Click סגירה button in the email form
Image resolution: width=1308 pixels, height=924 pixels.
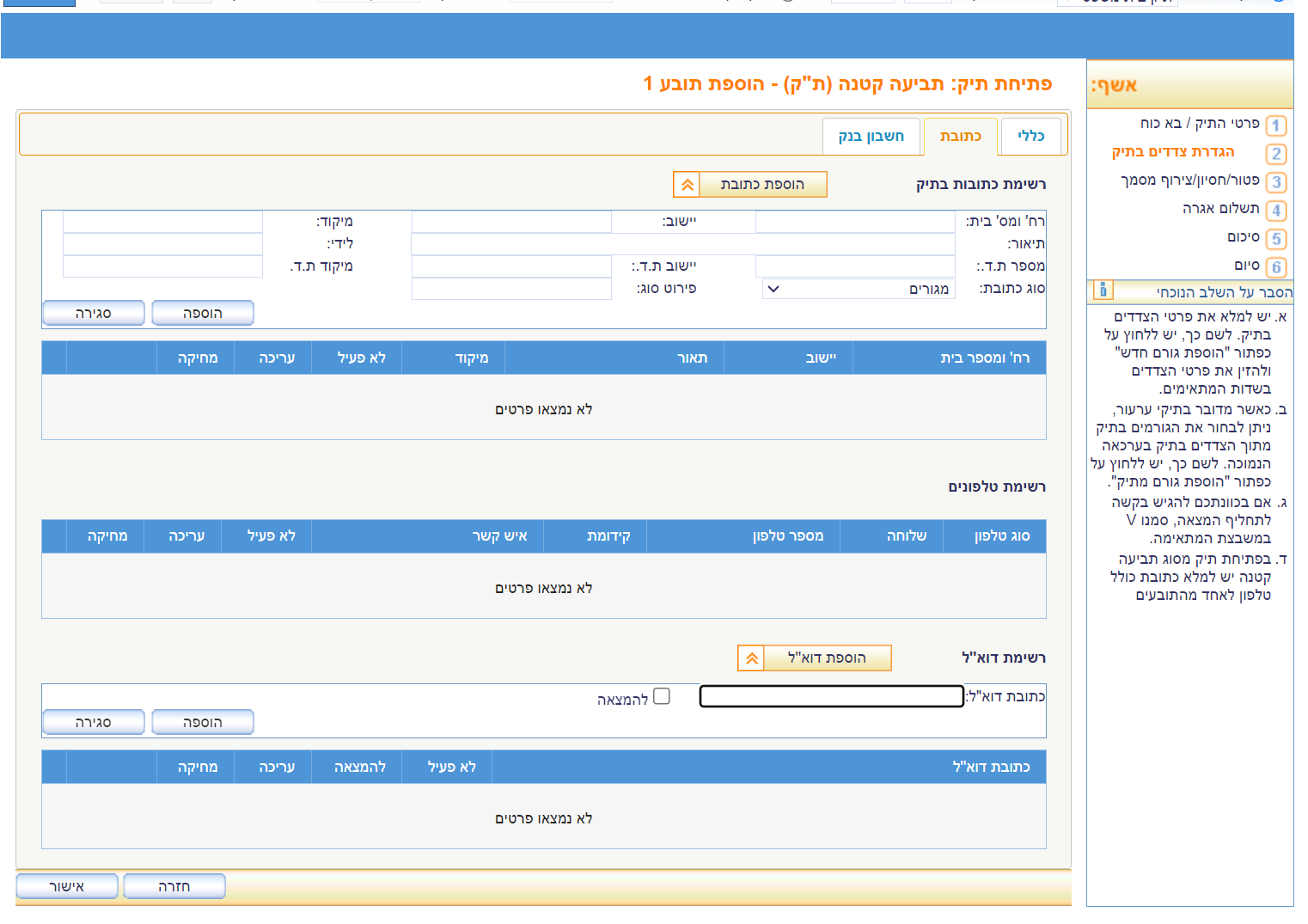(x=94, y=722)
